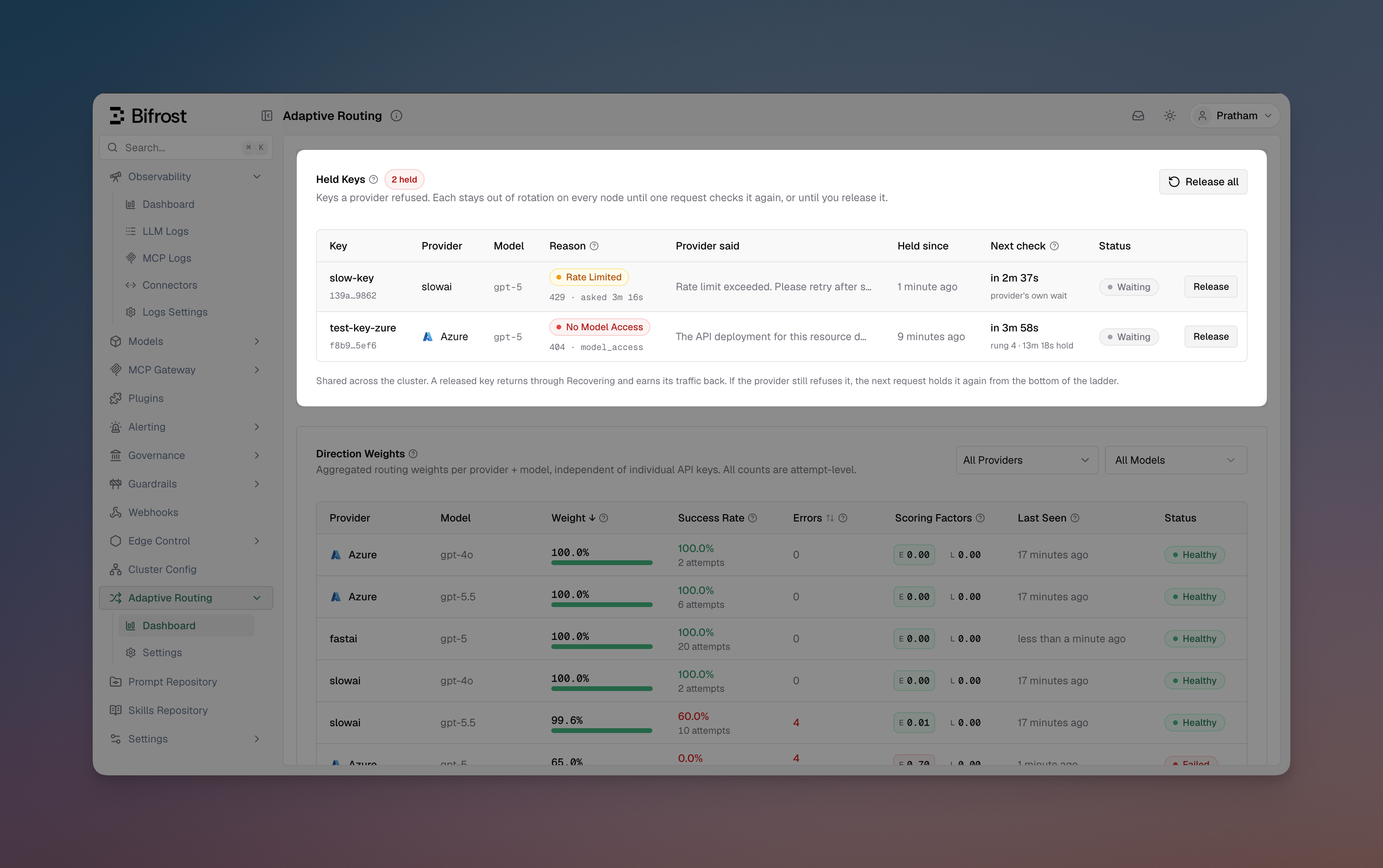Release the test-key-zure held key
This screenshot has width=1383, height=868.
point(1211,337)
